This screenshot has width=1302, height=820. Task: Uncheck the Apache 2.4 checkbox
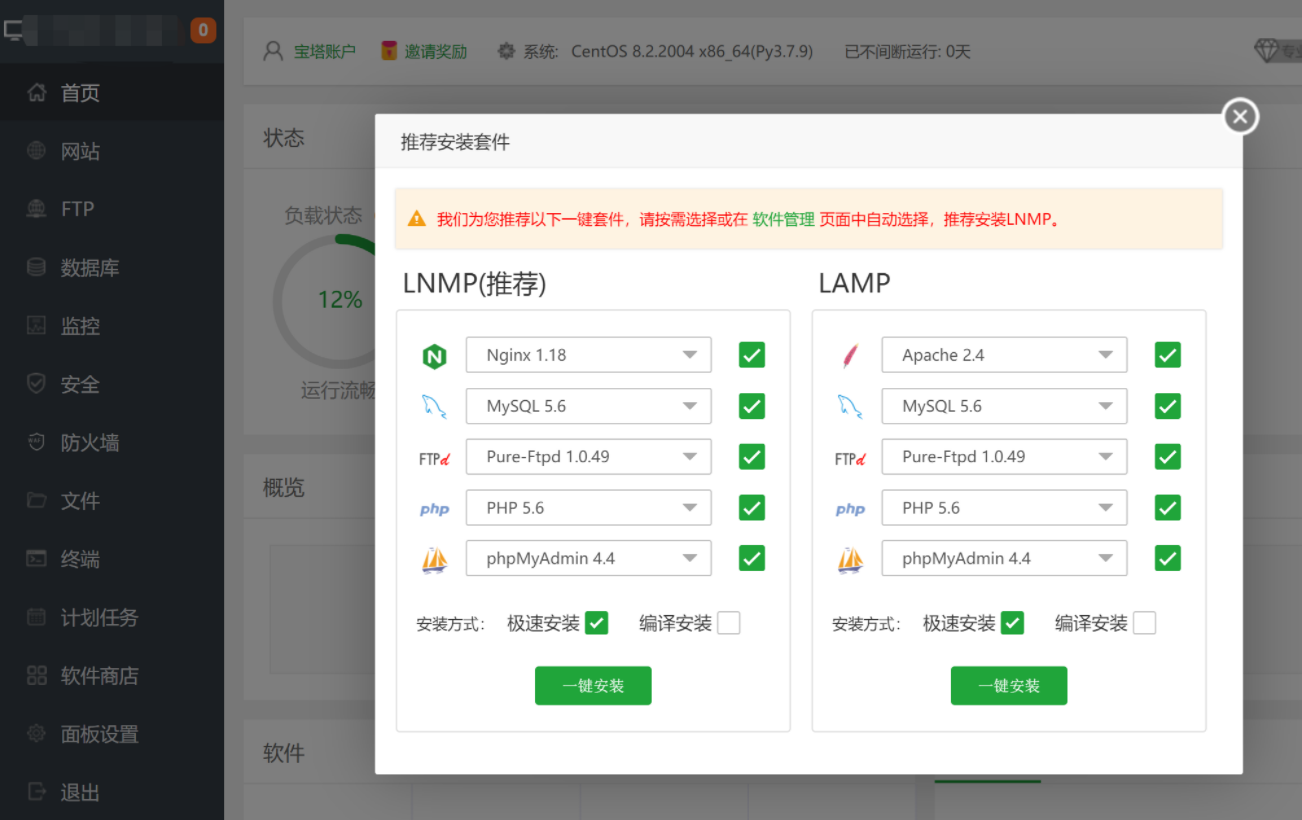1167,355
